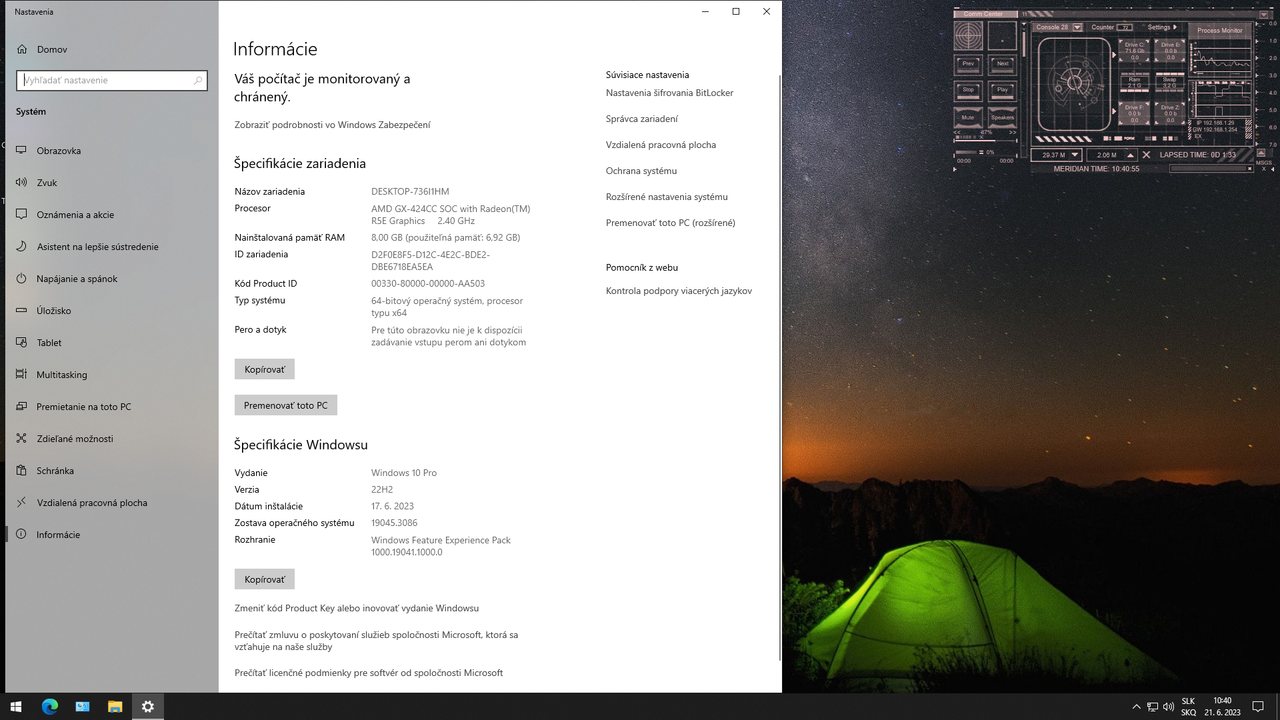Click the X icon beside LAPSED TIME
This screenshot has width=1280, height=720.
(x=1146, y=155)
